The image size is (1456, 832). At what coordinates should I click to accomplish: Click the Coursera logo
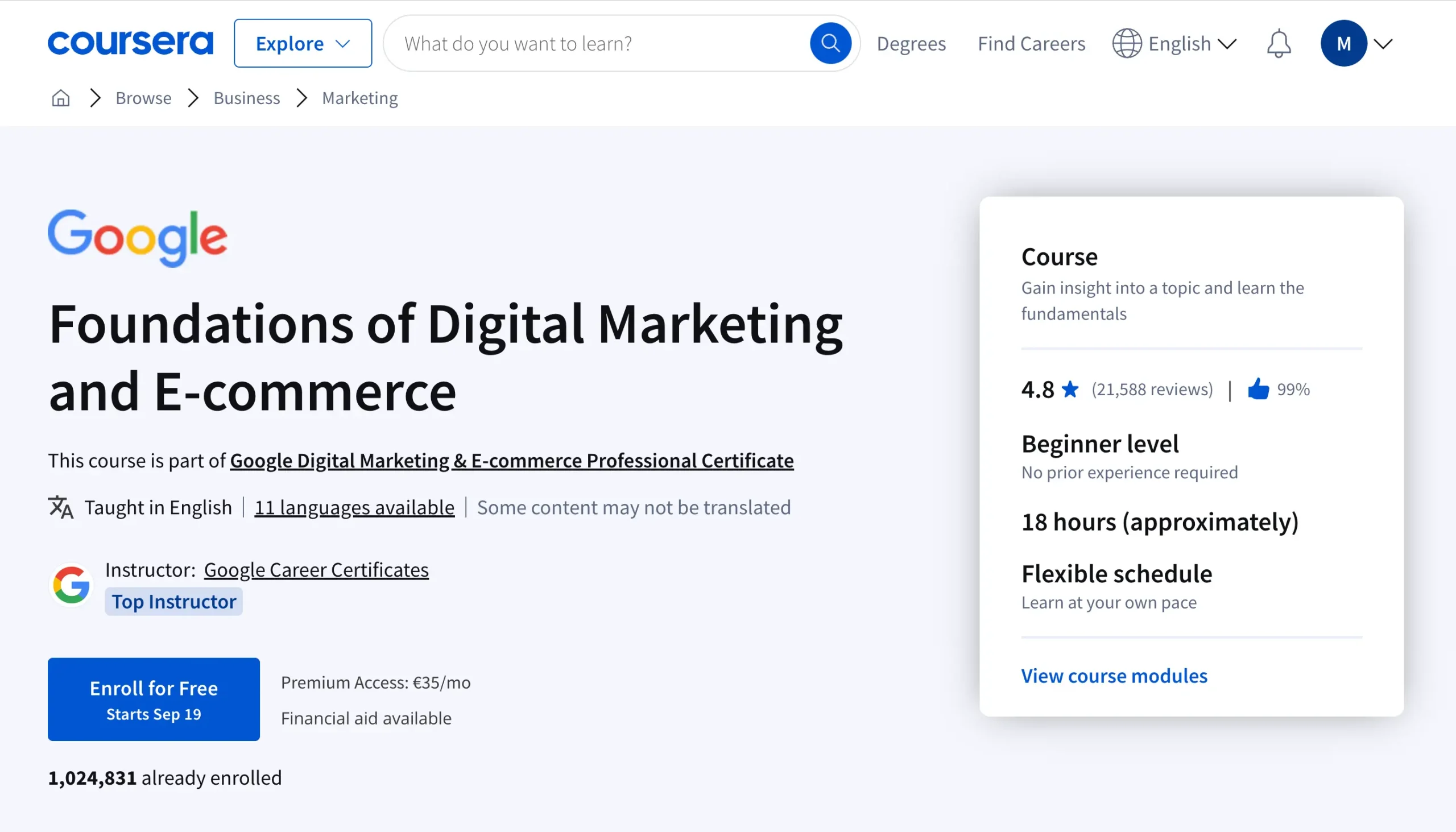[x=130, y=43]
